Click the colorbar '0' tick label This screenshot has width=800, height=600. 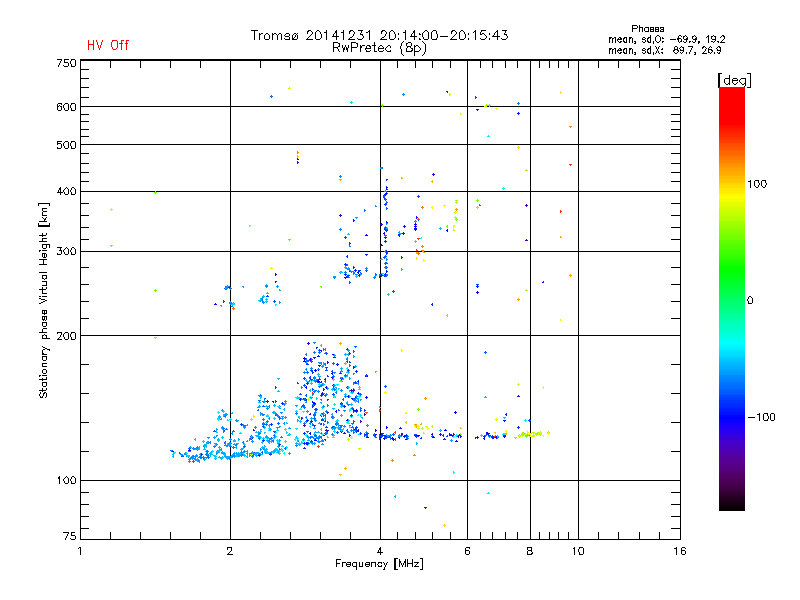click(x=750, y=301)
